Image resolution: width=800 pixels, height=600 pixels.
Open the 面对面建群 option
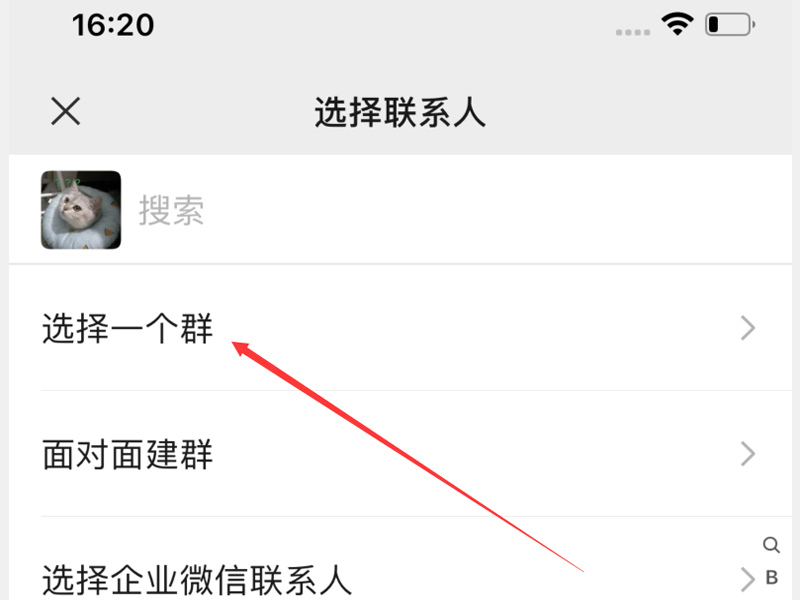click(x=400, y=454)
